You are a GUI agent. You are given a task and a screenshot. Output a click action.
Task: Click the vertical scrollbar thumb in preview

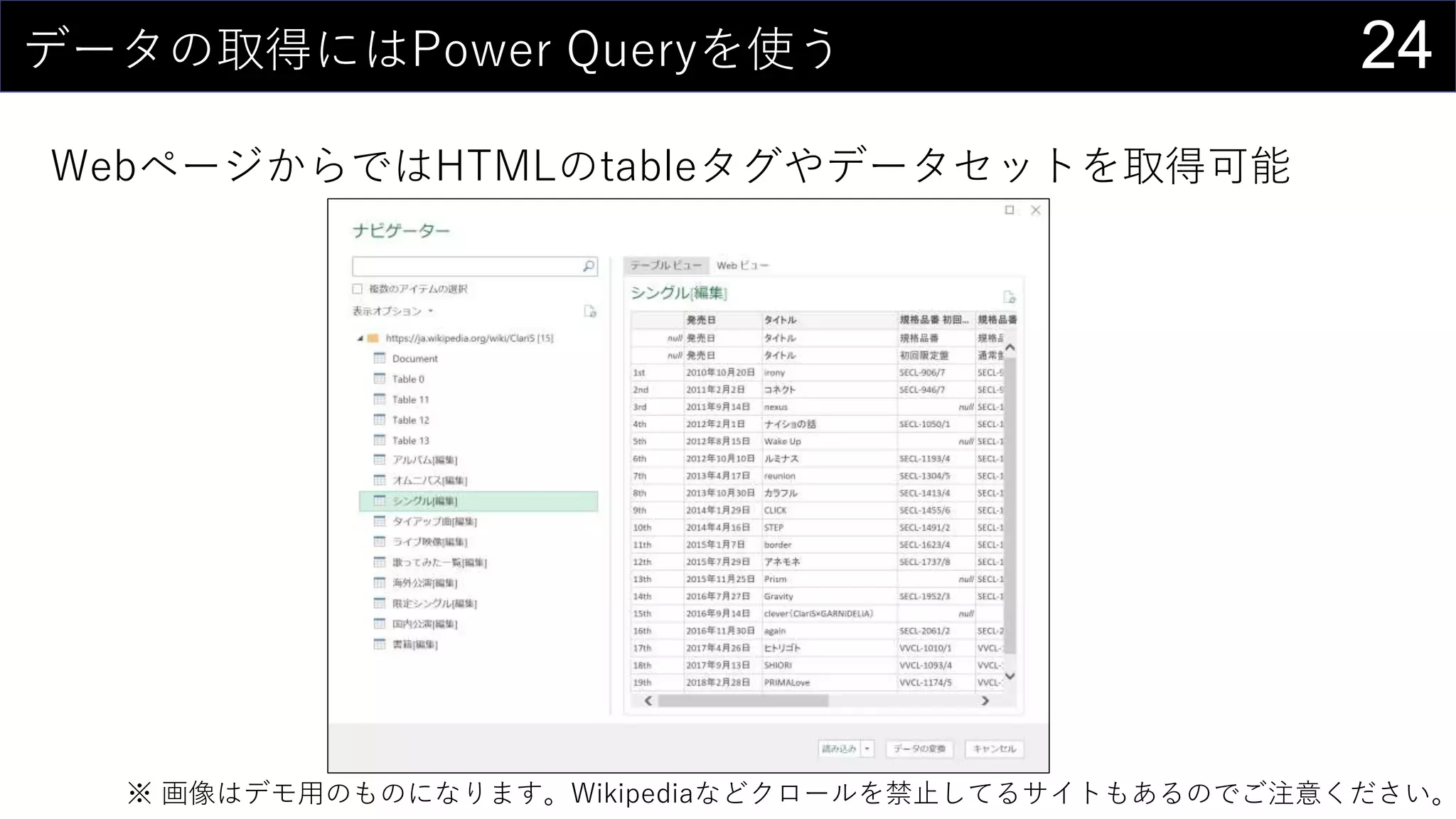point(1010,505)
